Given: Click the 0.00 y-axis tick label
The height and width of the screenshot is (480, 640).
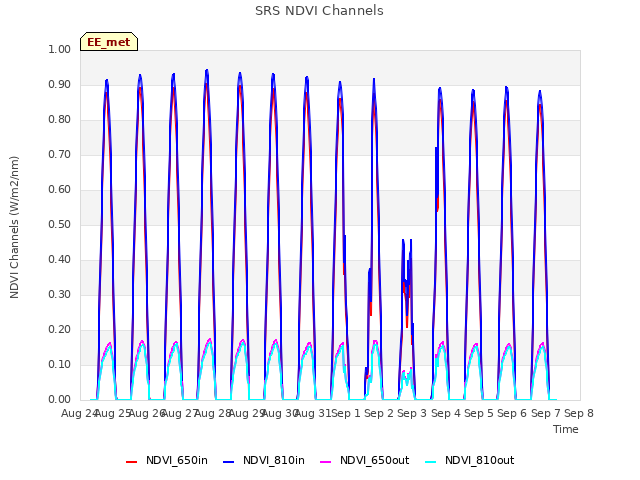Looking at the screenshot, I should [60, 400].
